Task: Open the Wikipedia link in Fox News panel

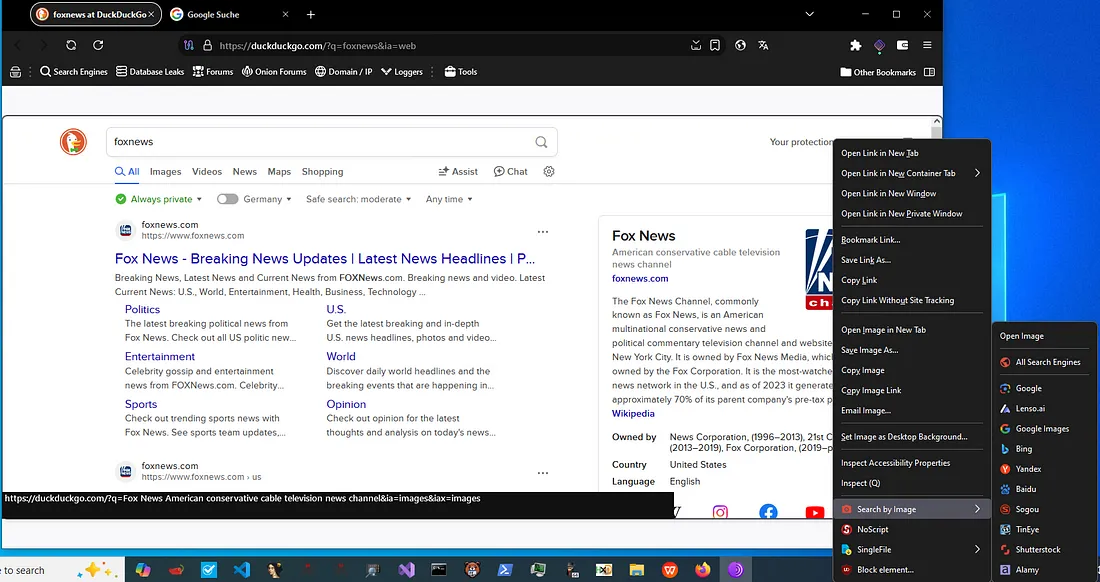Action: click(x=633, y=414)
